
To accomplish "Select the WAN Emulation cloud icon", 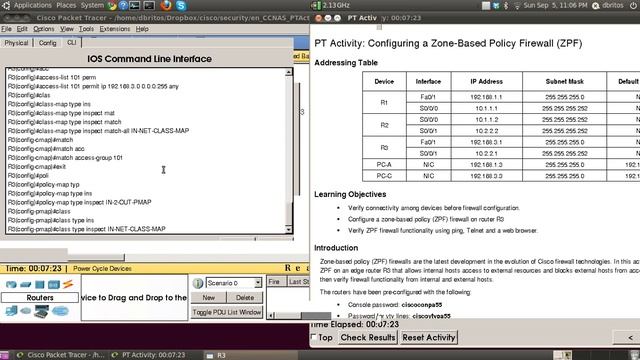I will (25, 311).
